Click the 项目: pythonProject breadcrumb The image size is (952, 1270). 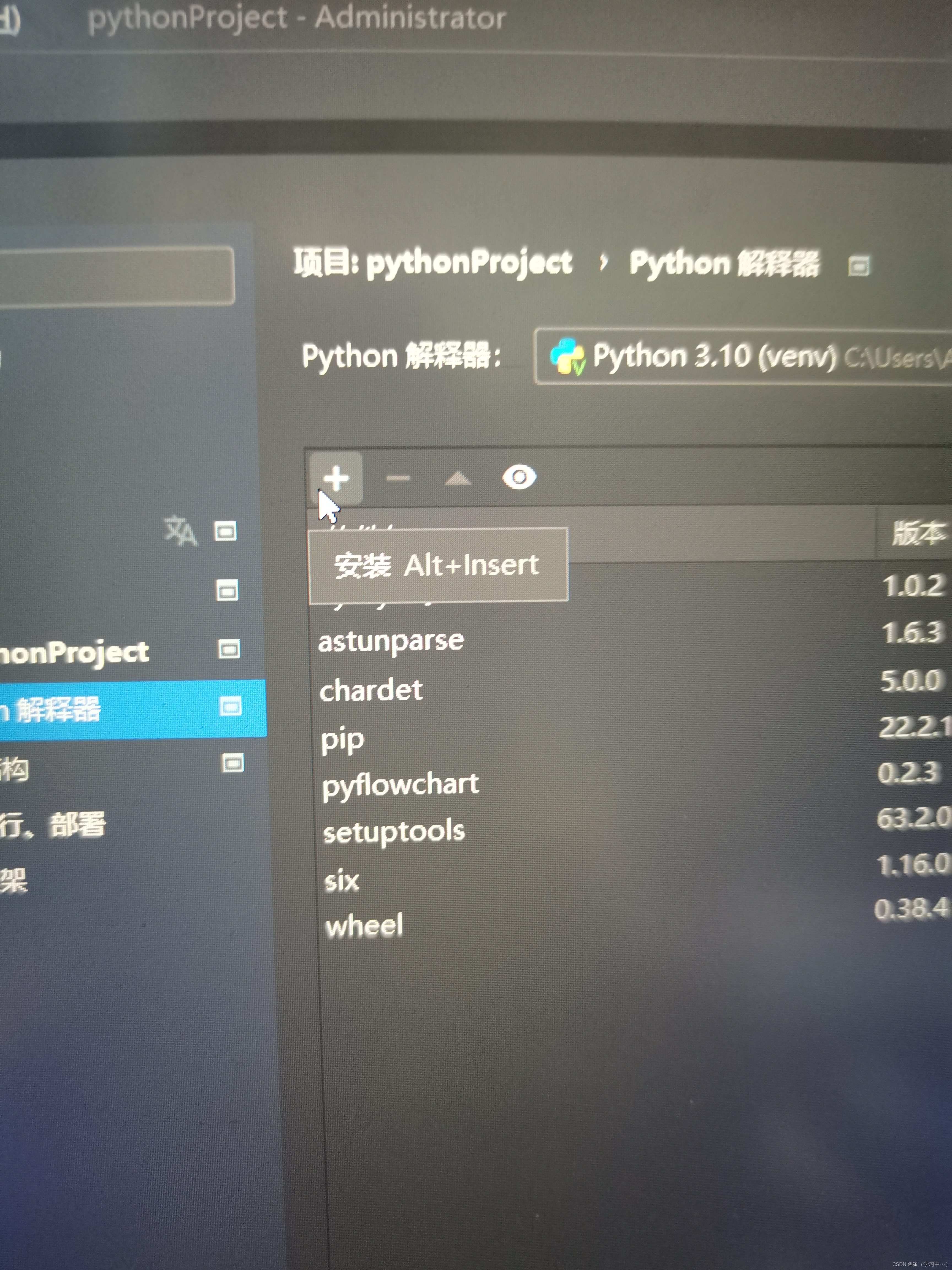click(x=433, y=263)
